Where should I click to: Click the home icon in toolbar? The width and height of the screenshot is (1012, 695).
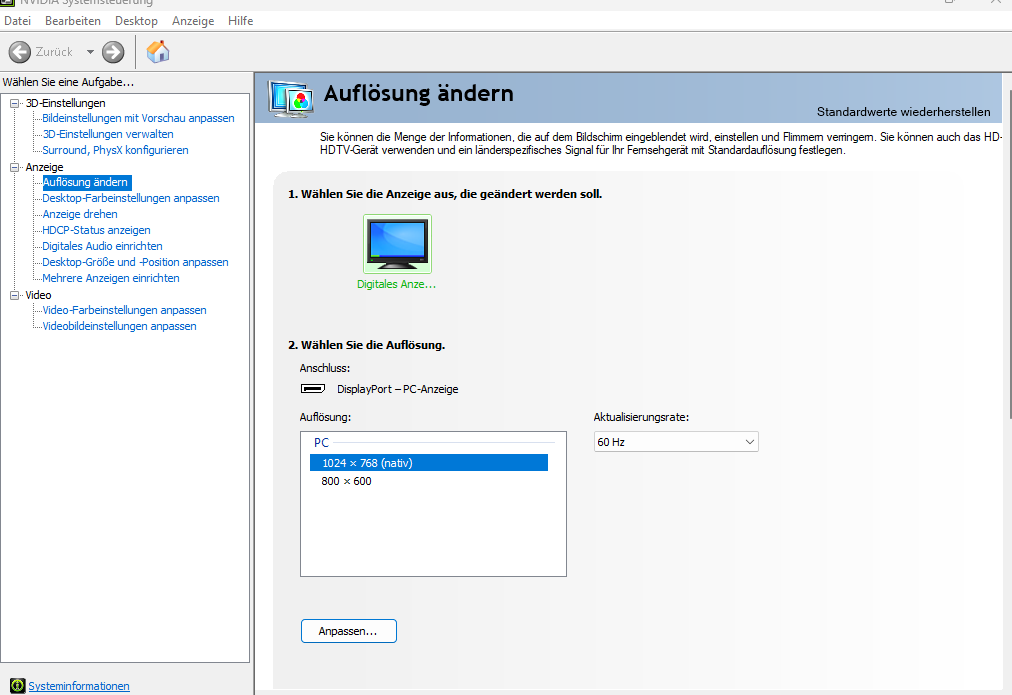coord(157,52)
